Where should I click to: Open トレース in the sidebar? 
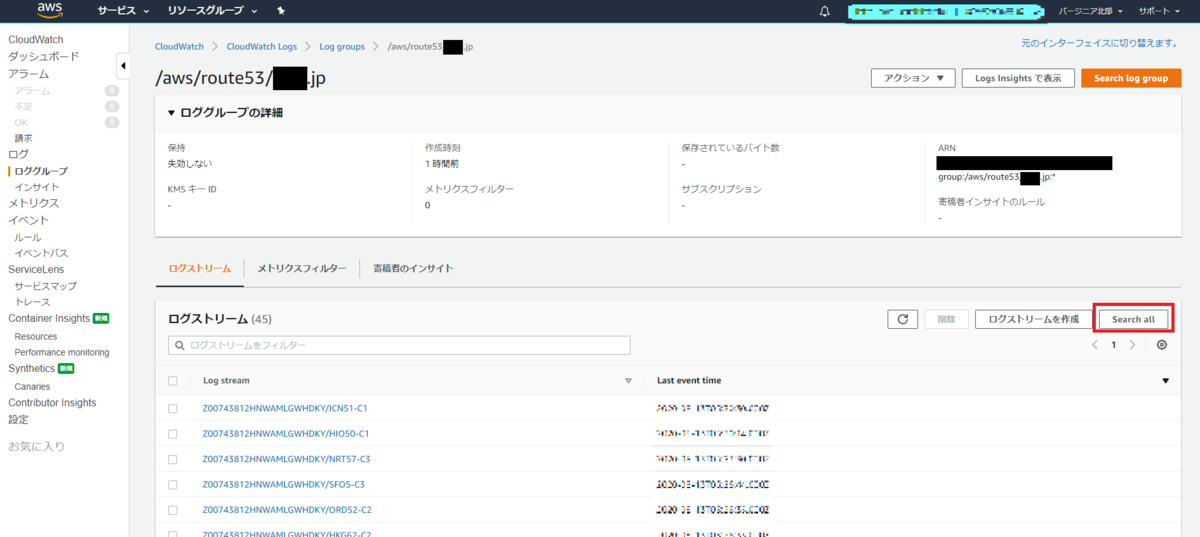[32, 302]
